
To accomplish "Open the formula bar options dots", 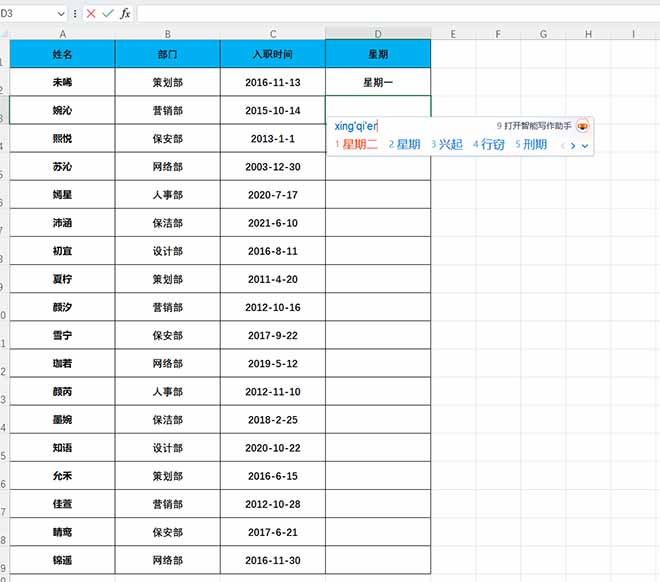I will 75,14.
